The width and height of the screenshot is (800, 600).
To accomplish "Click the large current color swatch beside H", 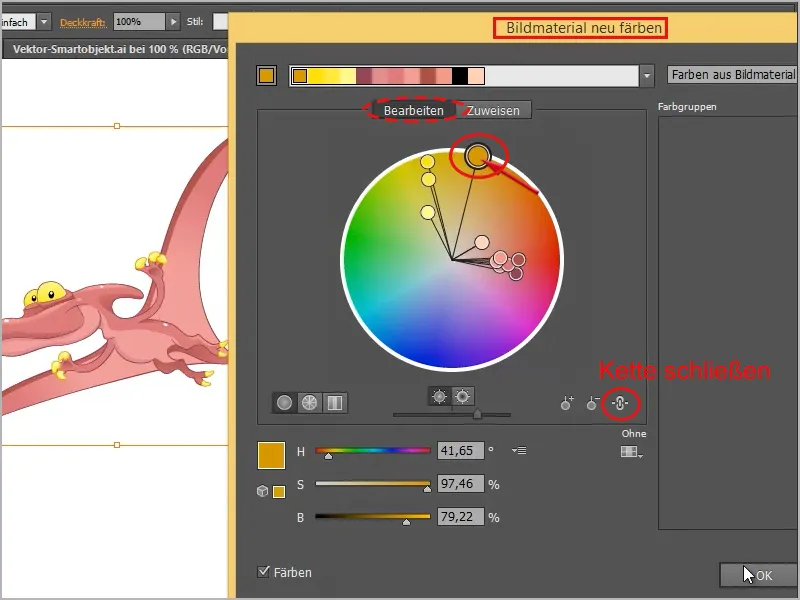I will [x=271, y=455].
